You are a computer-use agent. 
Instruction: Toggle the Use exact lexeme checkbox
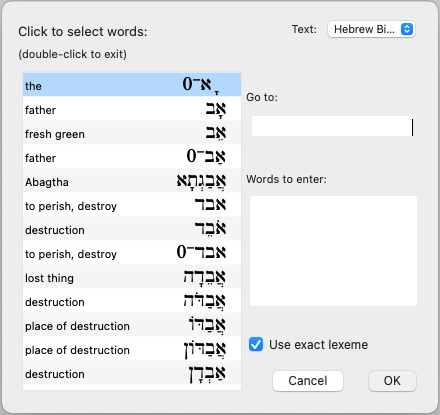256,344
